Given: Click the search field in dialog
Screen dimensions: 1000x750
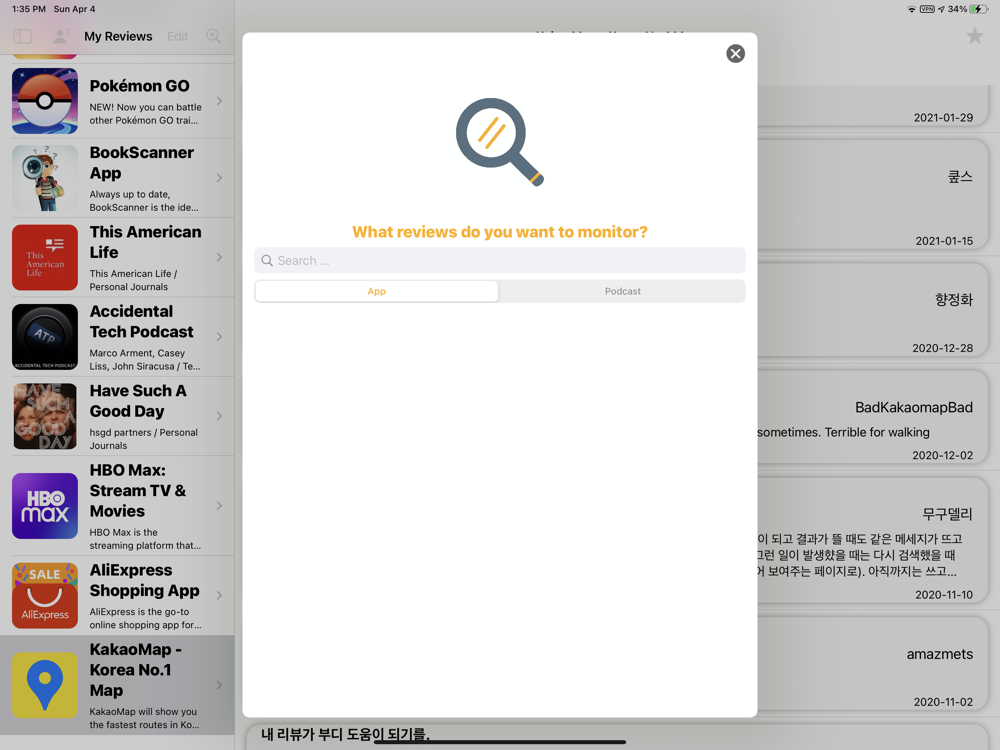Looking at the screenshot, I should (499, 260).
